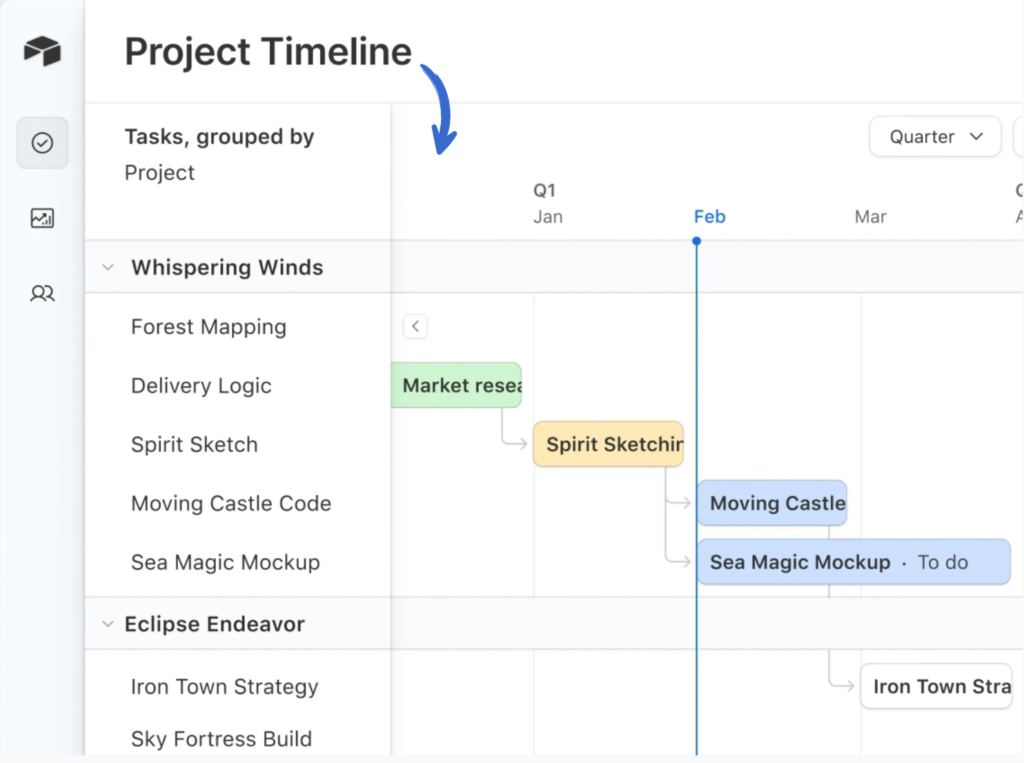Click the Whispering Winds group name
The image size is (1024, 763).
[227, 267]
